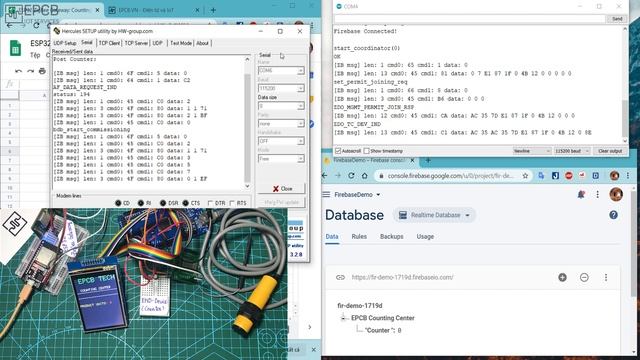
Task: Open the Usage tab in Firebase Database
Action: point(425,237)
